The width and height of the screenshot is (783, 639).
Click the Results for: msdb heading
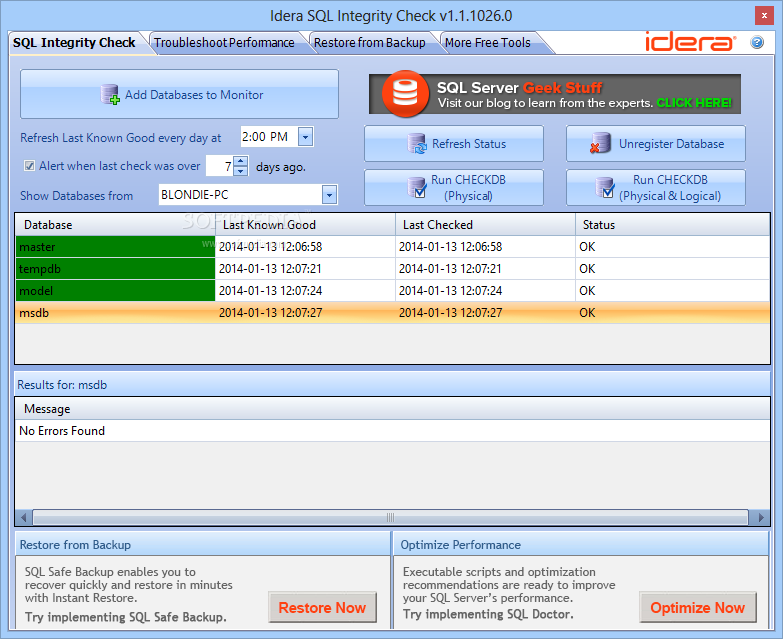[x=62, y=385]
